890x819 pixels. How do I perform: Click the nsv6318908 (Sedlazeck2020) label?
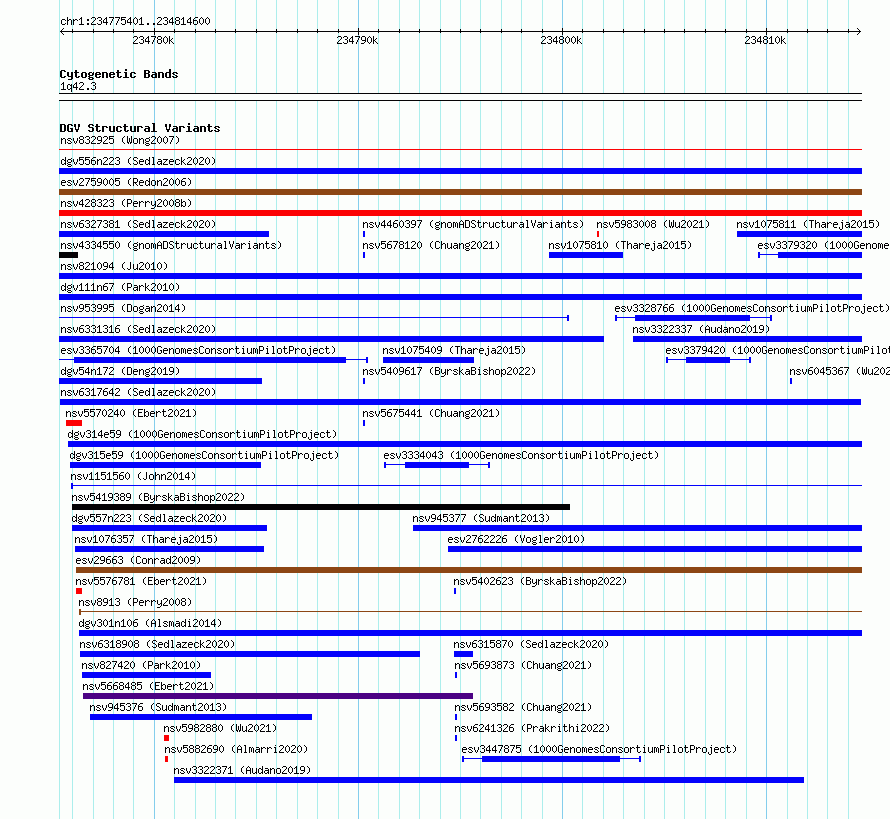tap(157, 644)
